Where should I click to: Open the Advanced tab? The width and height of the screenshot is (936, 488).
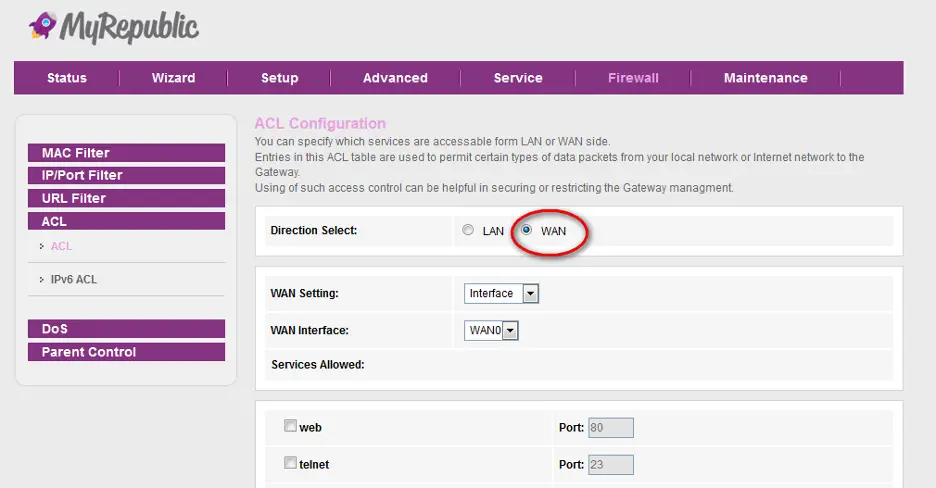[x=395, y=78]
